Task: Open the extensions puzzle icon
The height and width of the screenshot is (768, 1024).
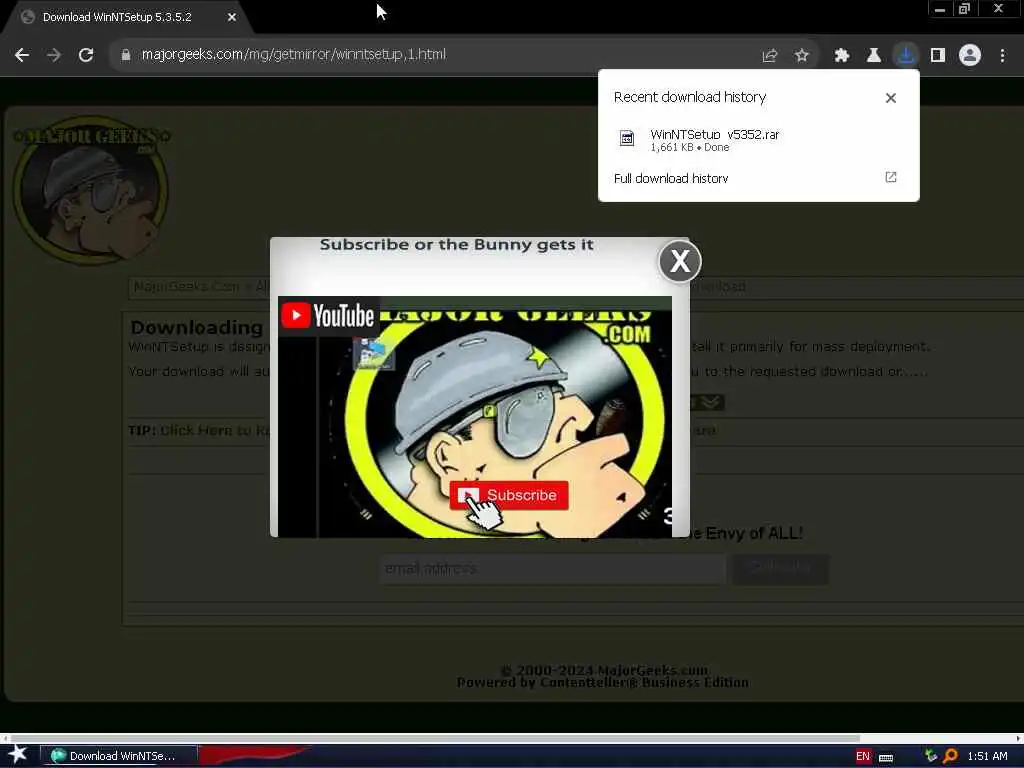Action: click(842, 56)
